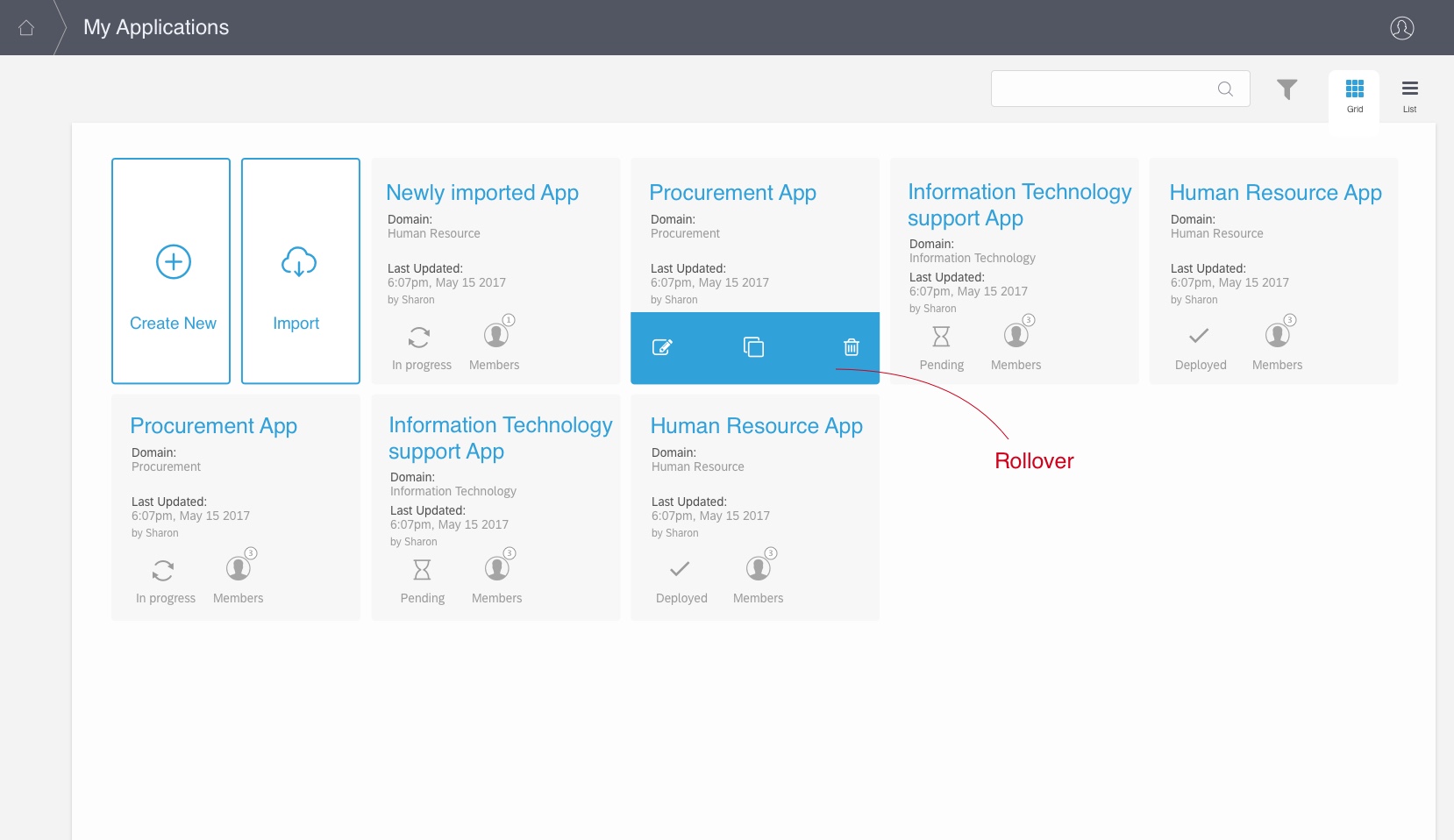Screen dimensions: 1454x840
Task: Open top-row Human Resource App title
Action: tap(1275, 193)
